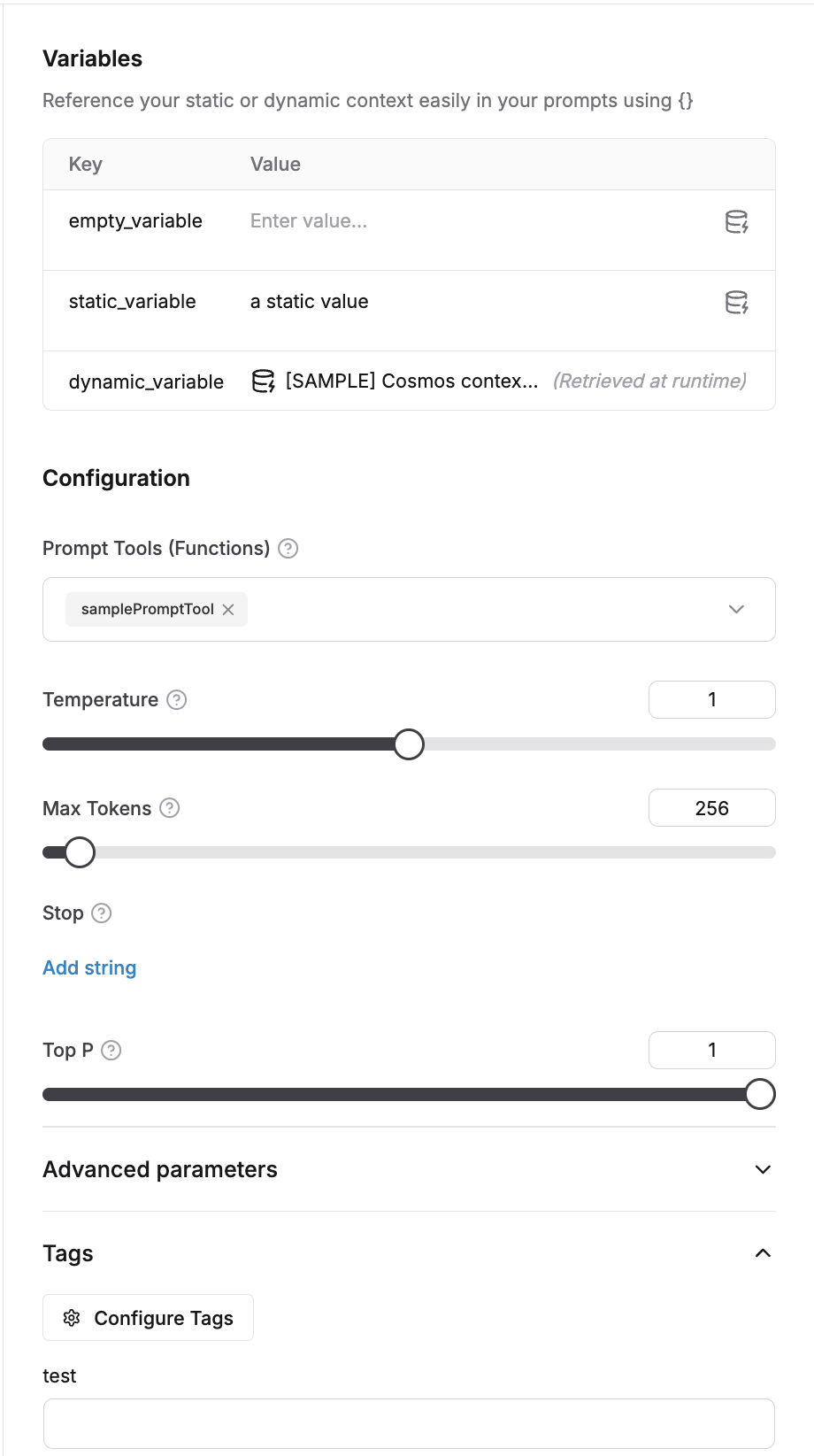
Task: Collapse the Tags section
Action: pyautogui.click(x=762, y=1252)
